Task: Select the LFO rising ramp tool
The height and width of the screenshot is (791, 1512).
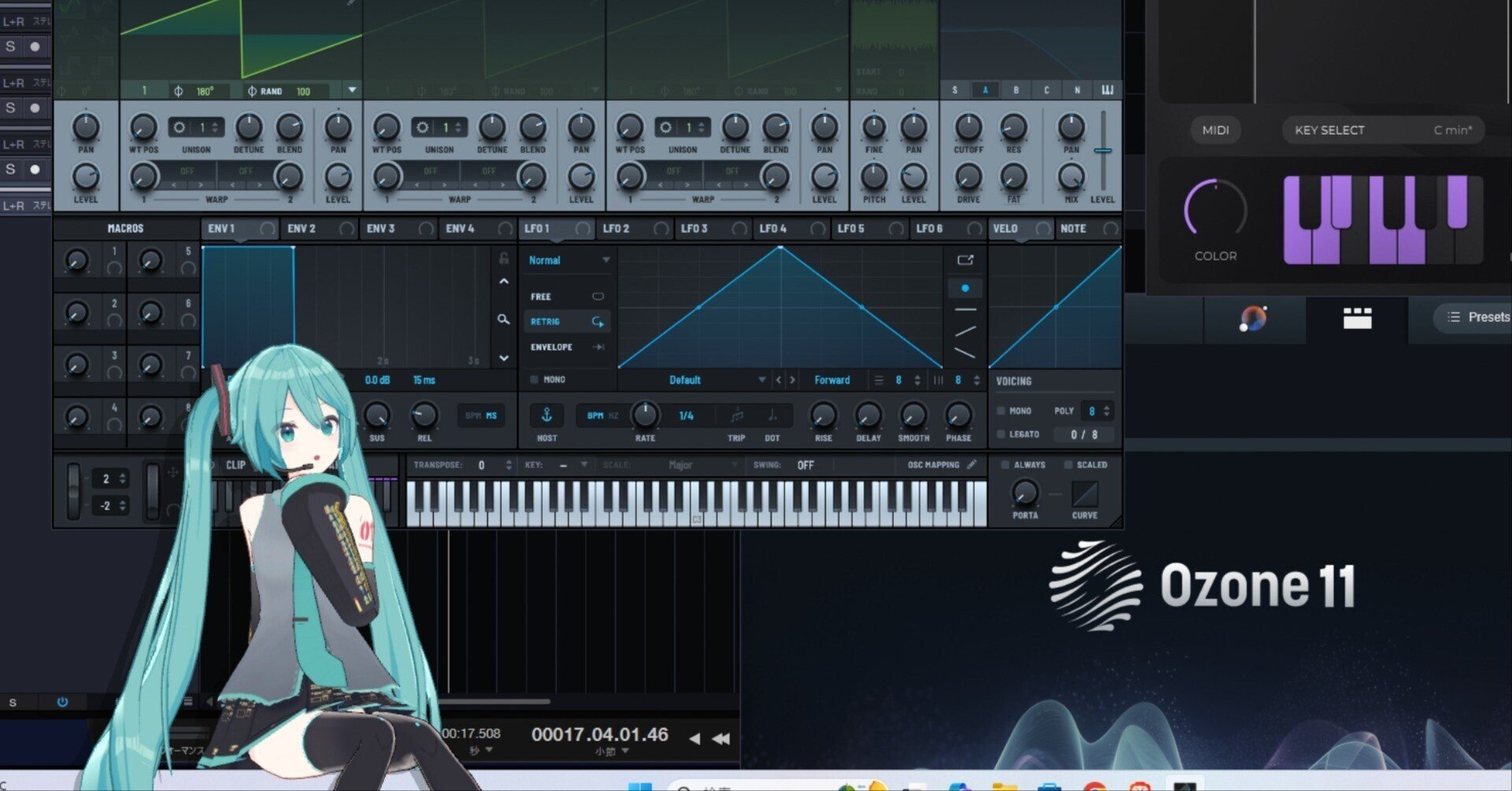Action: [965, 331]
